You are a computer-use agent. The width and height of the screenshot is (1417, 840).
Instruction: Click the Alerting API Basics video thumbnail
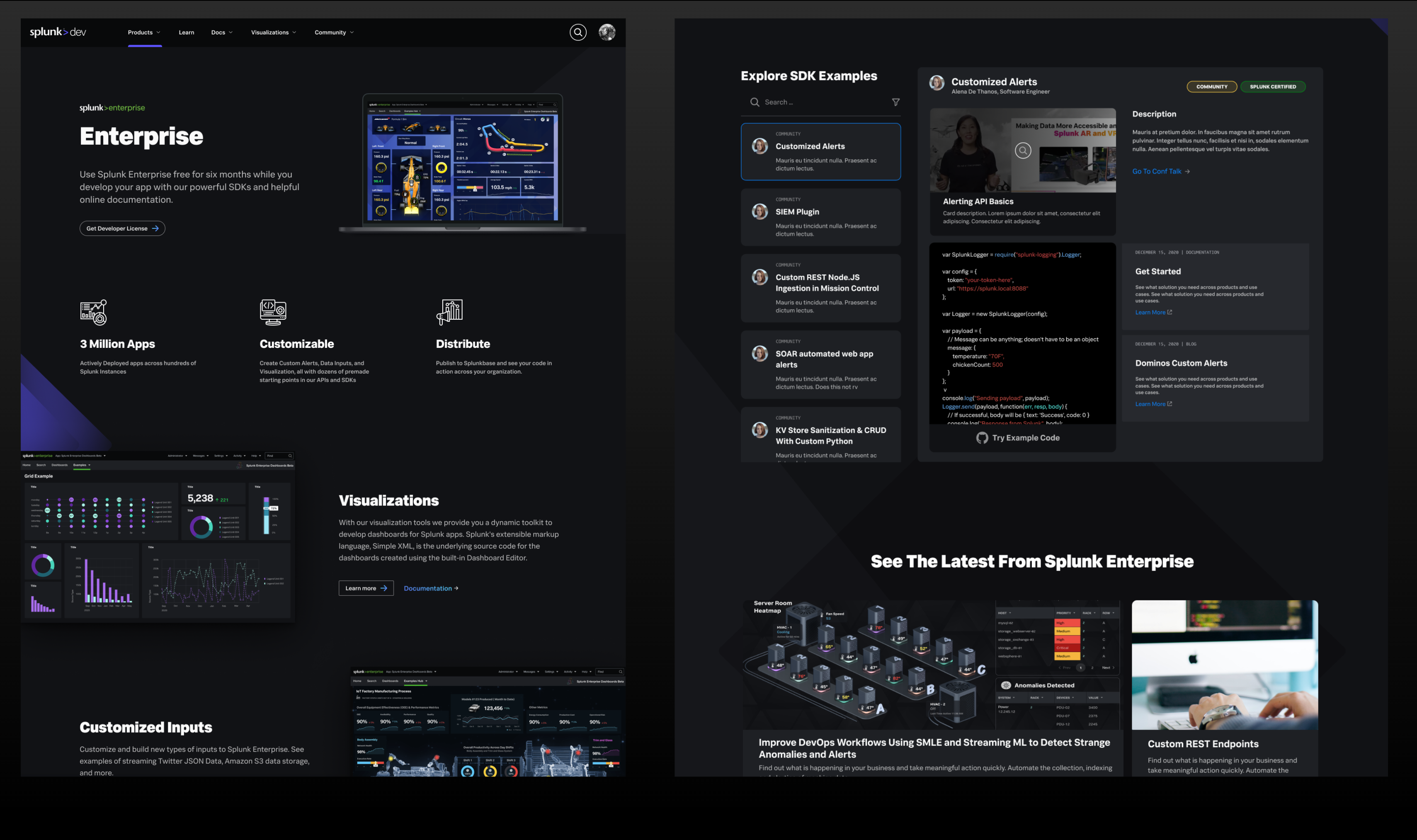(x=1023, y=151)
